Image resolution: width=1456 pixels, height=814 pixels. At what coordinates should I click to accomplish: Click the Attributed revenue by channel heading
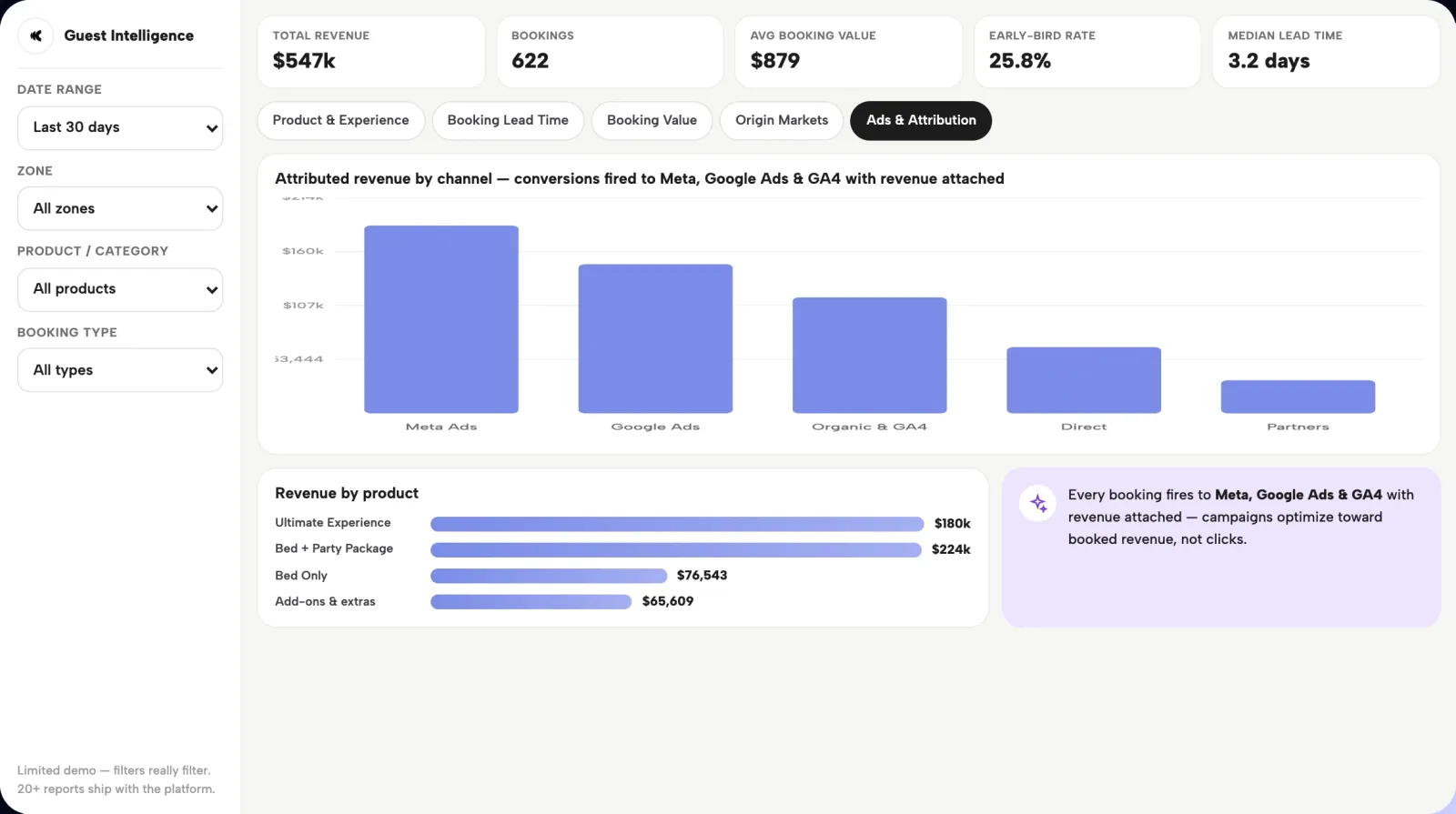640,179
